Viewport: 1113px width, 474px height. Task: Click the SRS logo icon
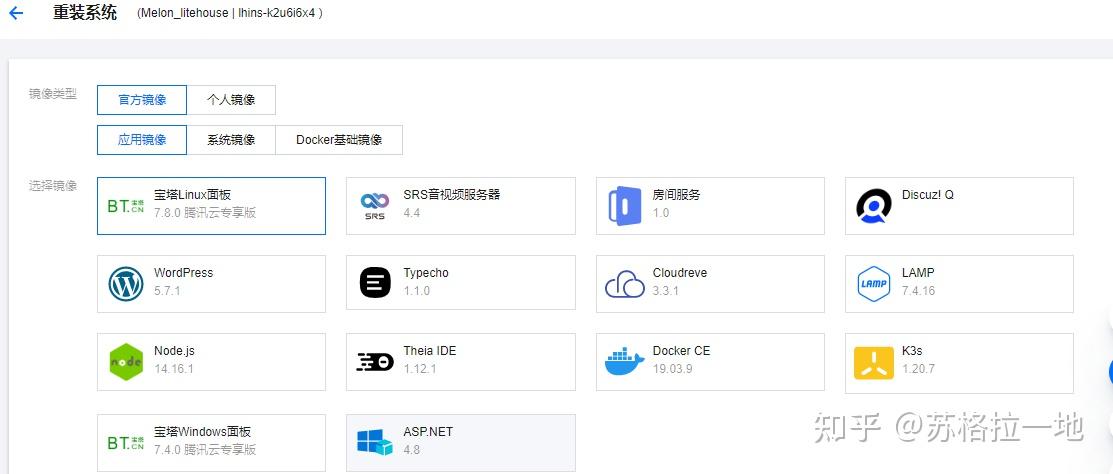[375, 206]
